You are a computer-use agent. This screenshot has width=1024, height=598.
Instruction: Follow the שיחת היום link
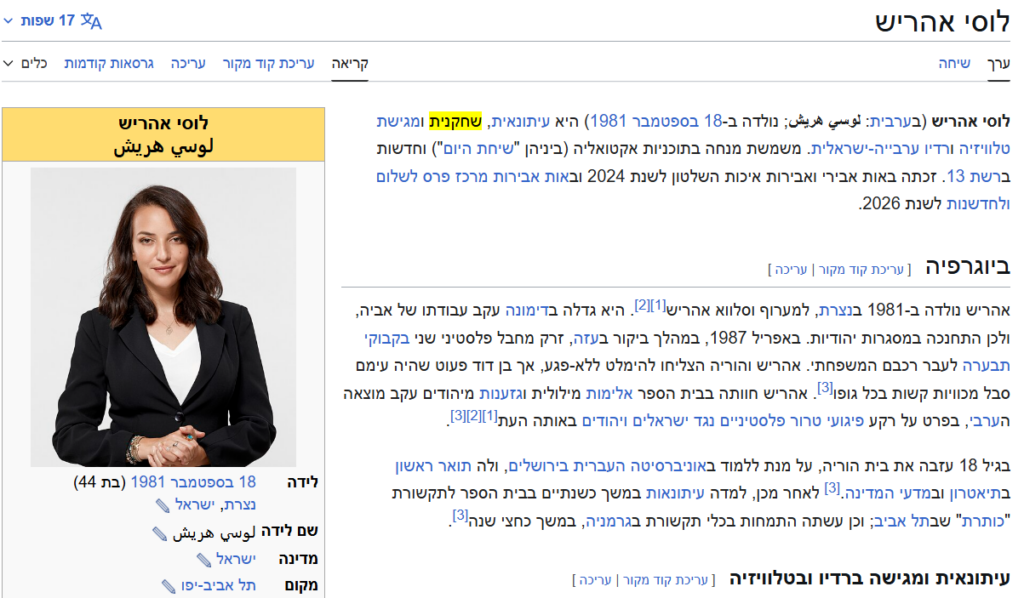click(478, 148)
